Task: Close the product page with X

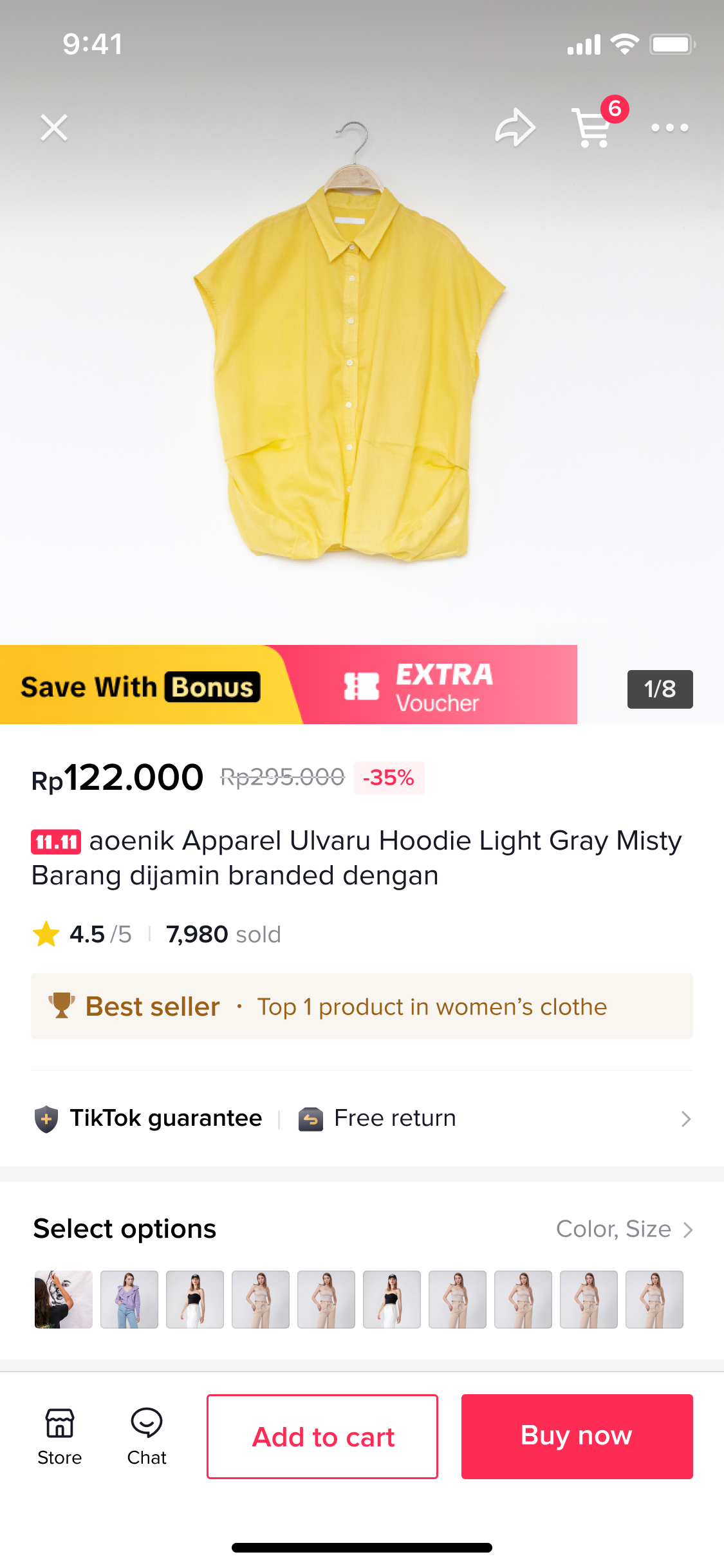Action: tap(54, 127)
